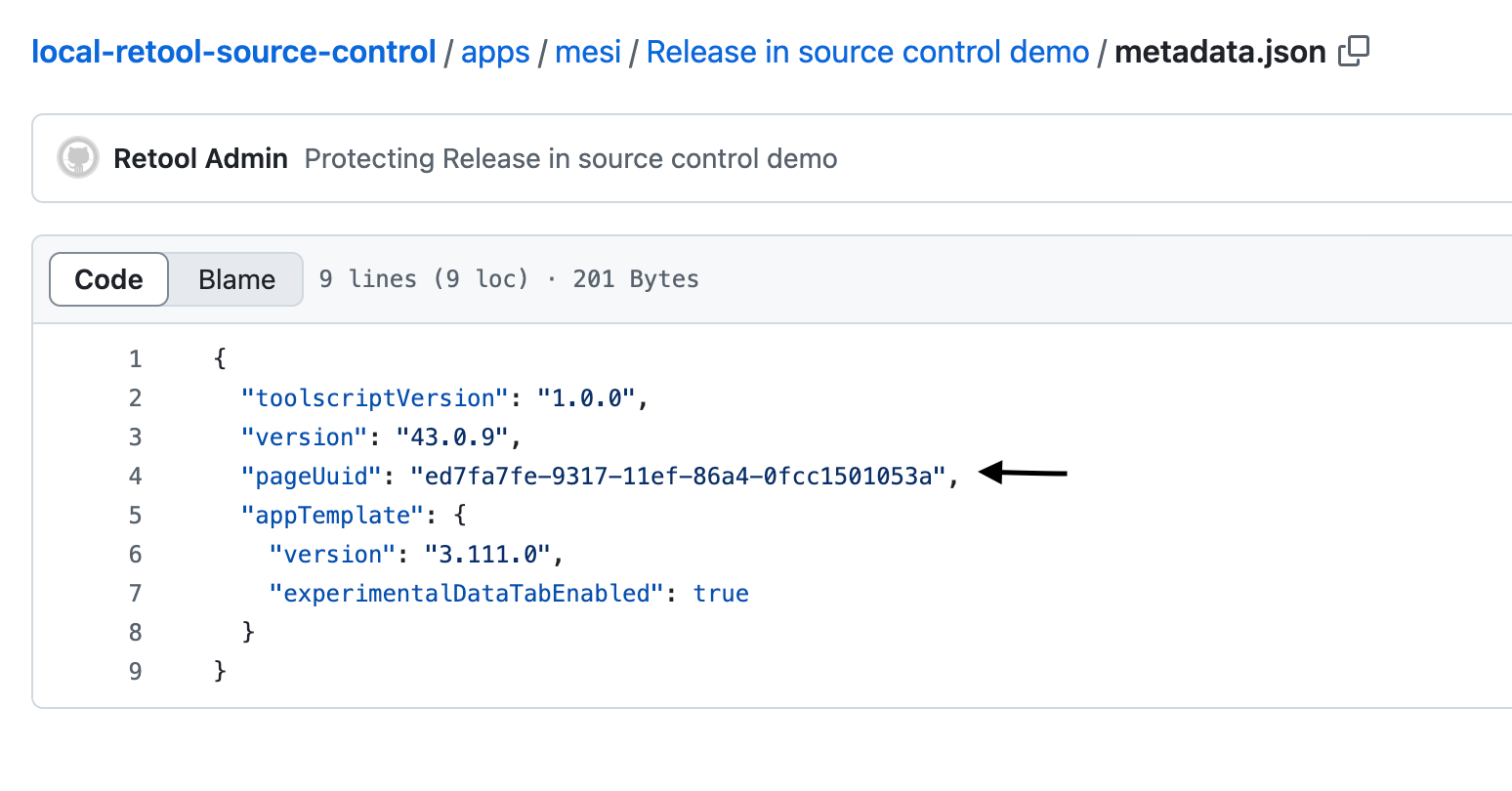Open the Retool Admin author name
This screenshot has height=791, width=1512.
tap(200, 158)
